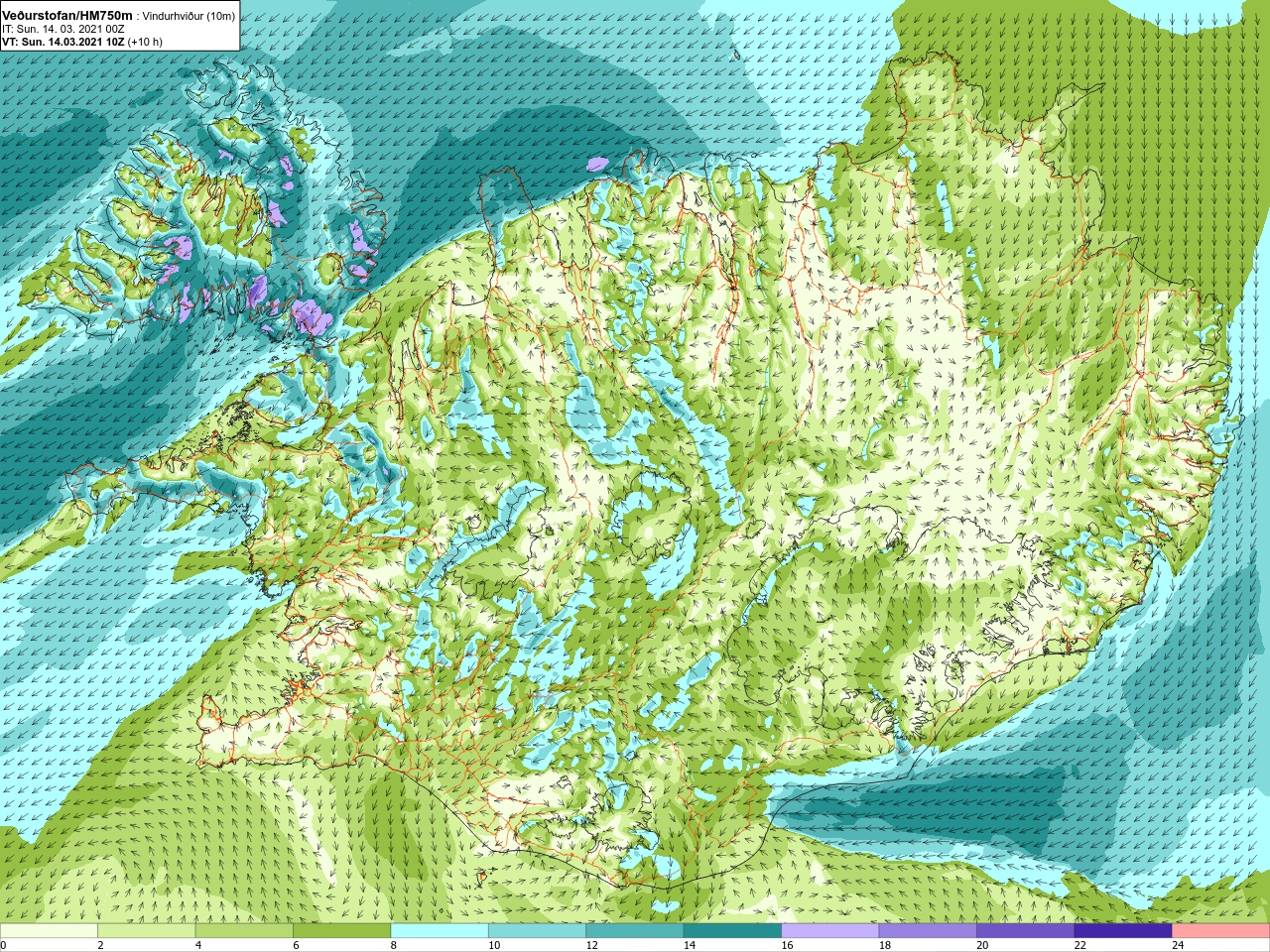This screenshot has height=952, width=1270.
Task: Click the 8–10 light cyan legend swatch
Action: [440, 931]
